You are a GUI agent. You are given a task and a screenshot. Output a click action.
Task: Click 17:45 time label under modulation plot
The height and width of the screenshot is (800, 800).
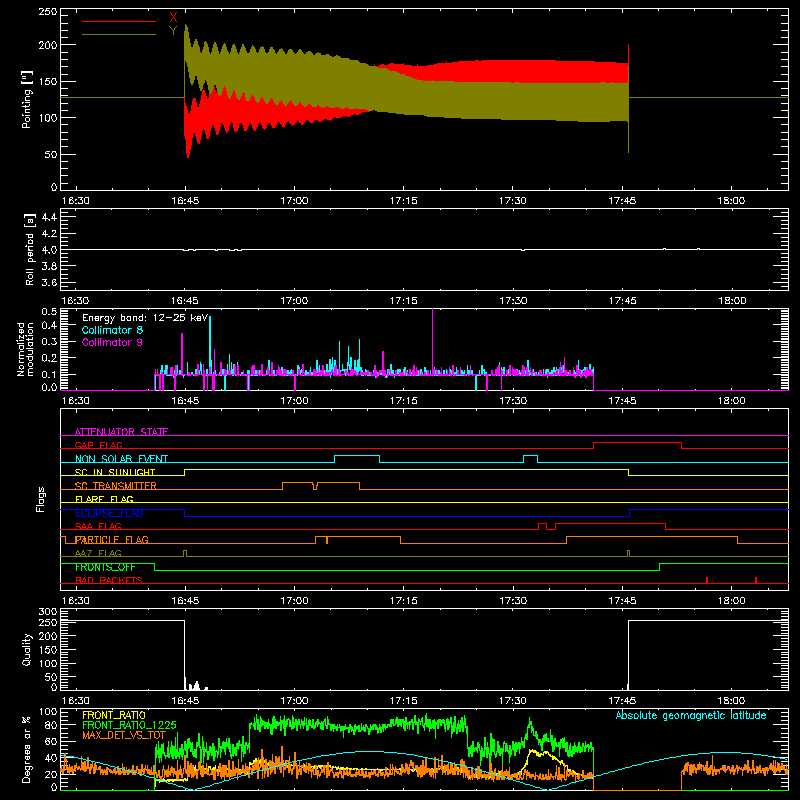(622, 401)
